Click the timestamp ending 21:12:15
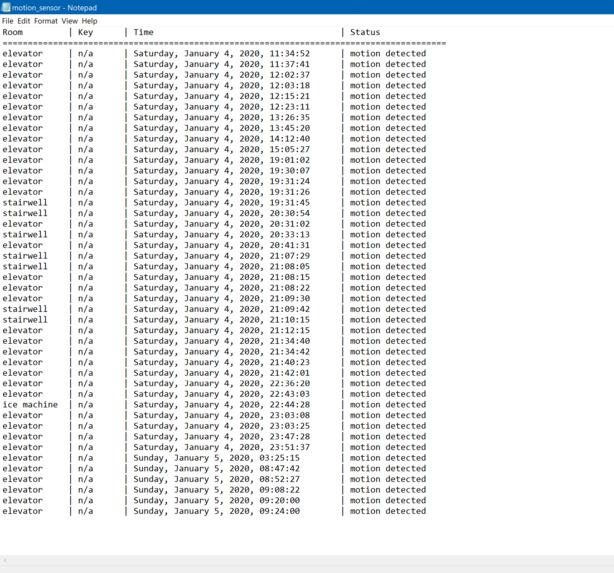Viewport: 614px width, 573px height. (x=222, y=331)
